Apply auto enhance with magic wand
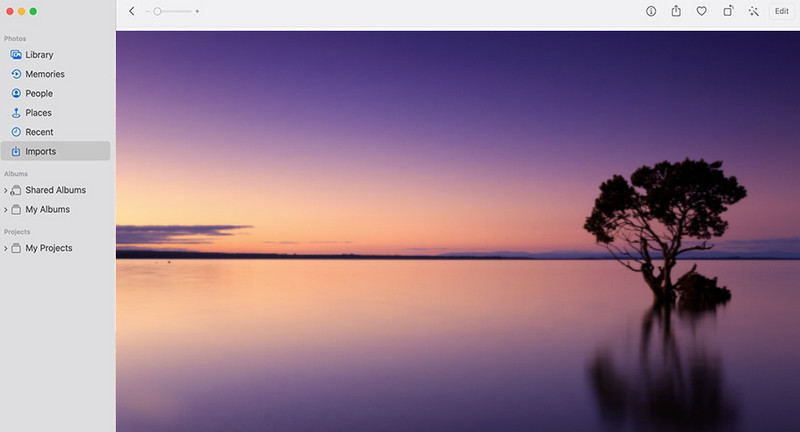Screen dimensions: 800x432 (754, 11)
